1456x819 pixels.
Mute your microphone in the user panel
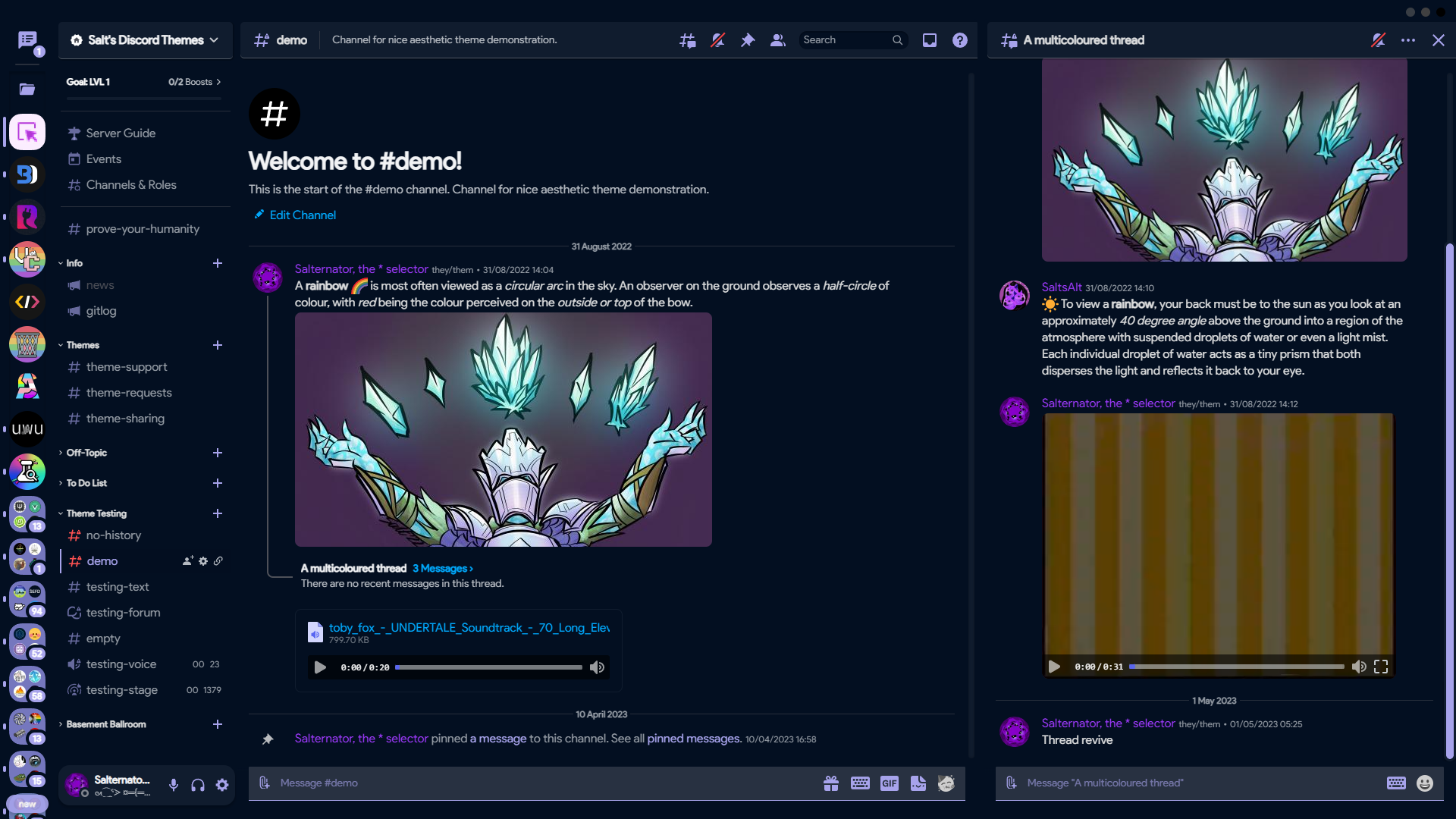(173, 785)
